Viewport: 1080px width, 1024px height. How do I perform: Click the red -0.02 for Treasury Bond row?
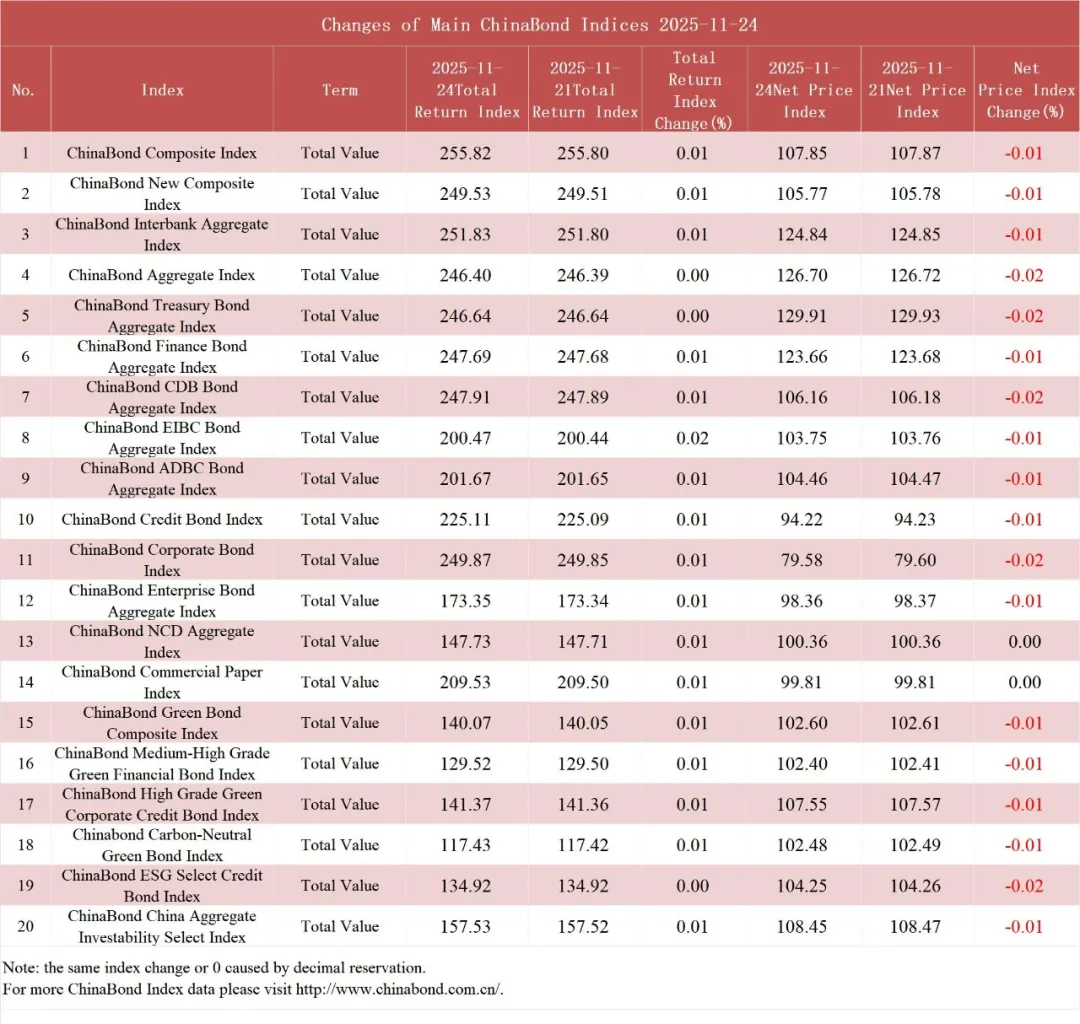1024,316
